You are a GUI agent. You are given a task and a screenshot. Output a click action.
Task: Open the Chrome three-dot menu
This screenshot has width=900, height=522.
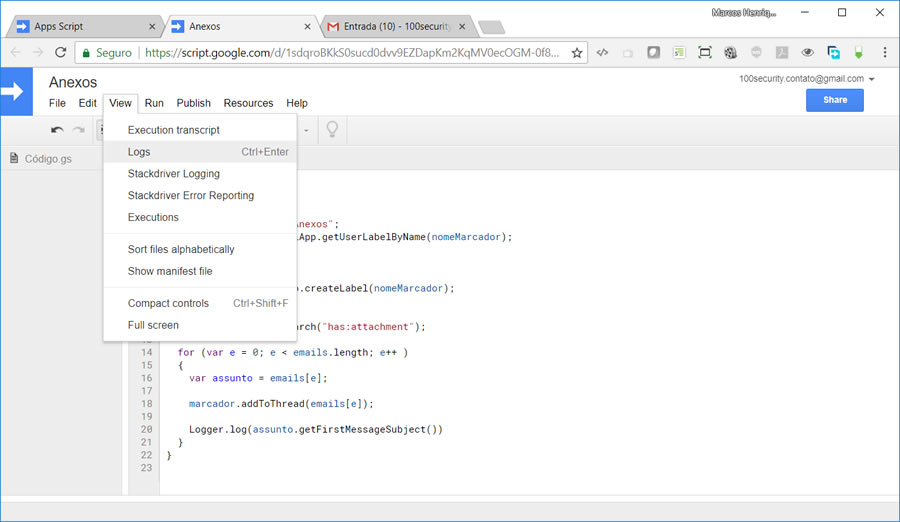[885, 52]
